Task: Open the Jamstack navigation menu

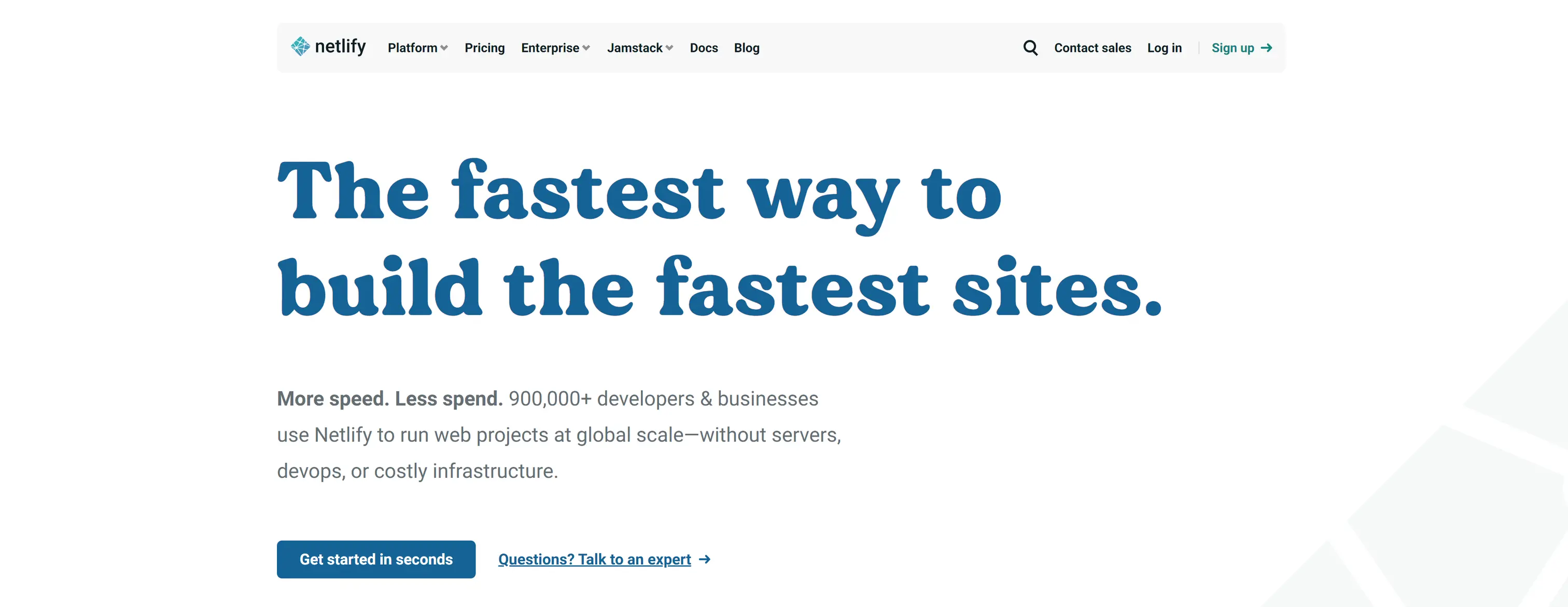Action: coord(634,48)
